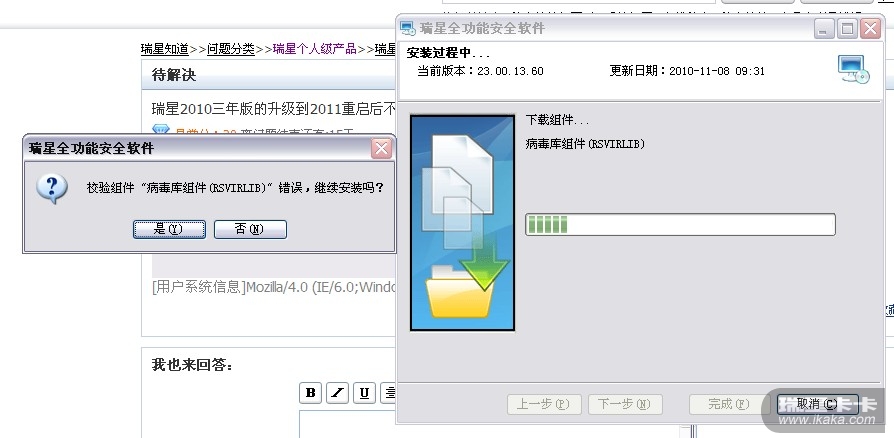Open the 瑞星个人级产品 breadcrumb link

click(x=314, y=49)
